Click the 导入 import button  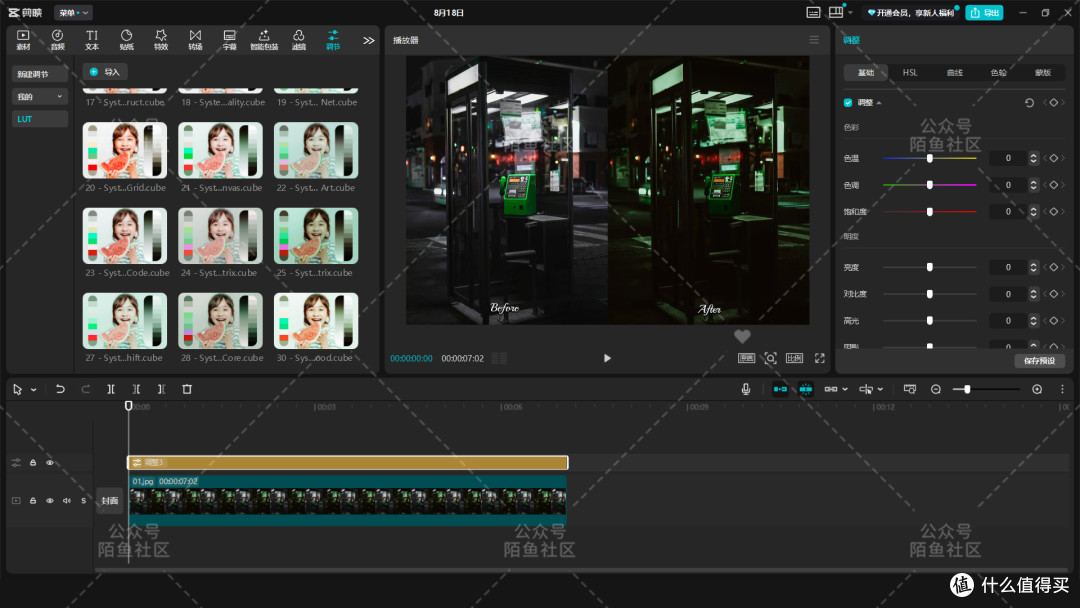(x=105, y=72)
